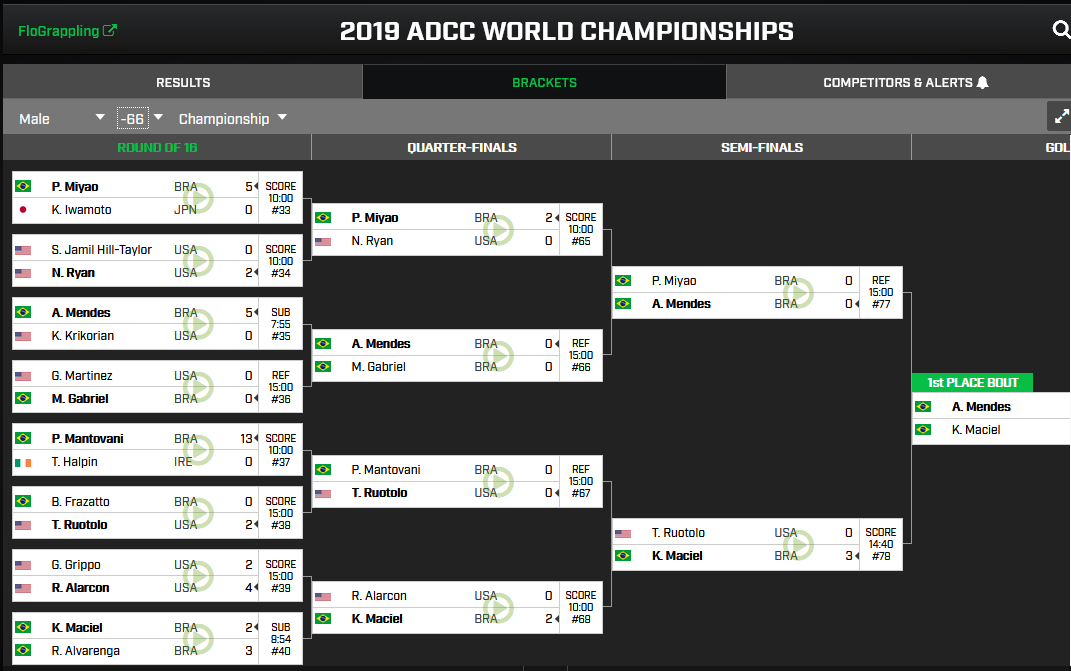Click the search magnifier icon
This screenshot has width=1071, height=671.
click(x=1061, y=30)
